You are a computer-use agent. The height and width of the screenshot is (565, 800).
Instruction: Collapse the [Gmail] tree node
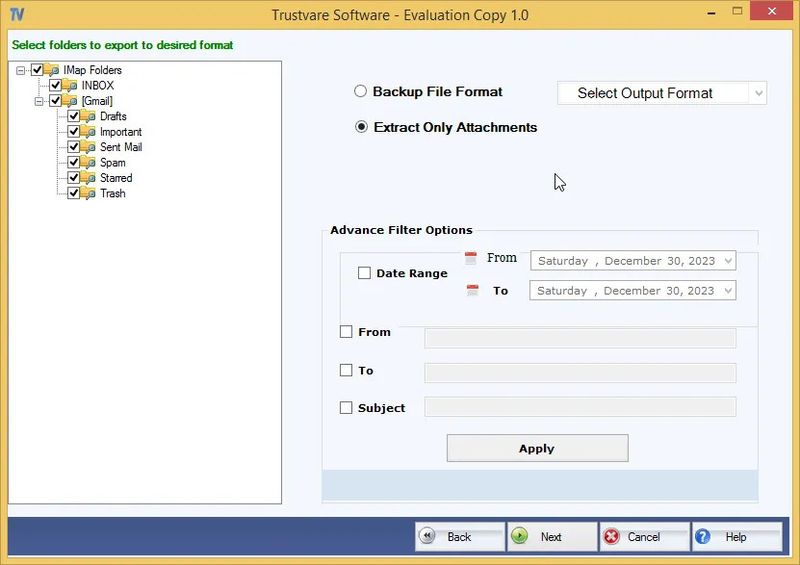coord(39,101)
